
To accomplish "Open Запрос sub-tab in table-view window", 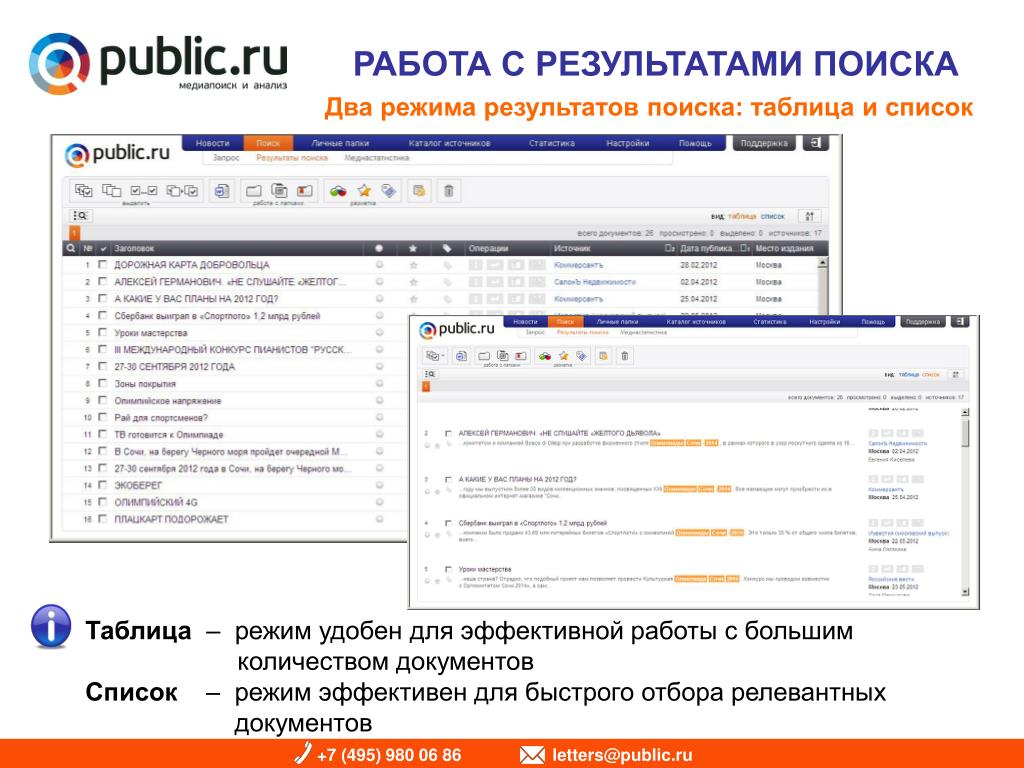I will [227, 158].
